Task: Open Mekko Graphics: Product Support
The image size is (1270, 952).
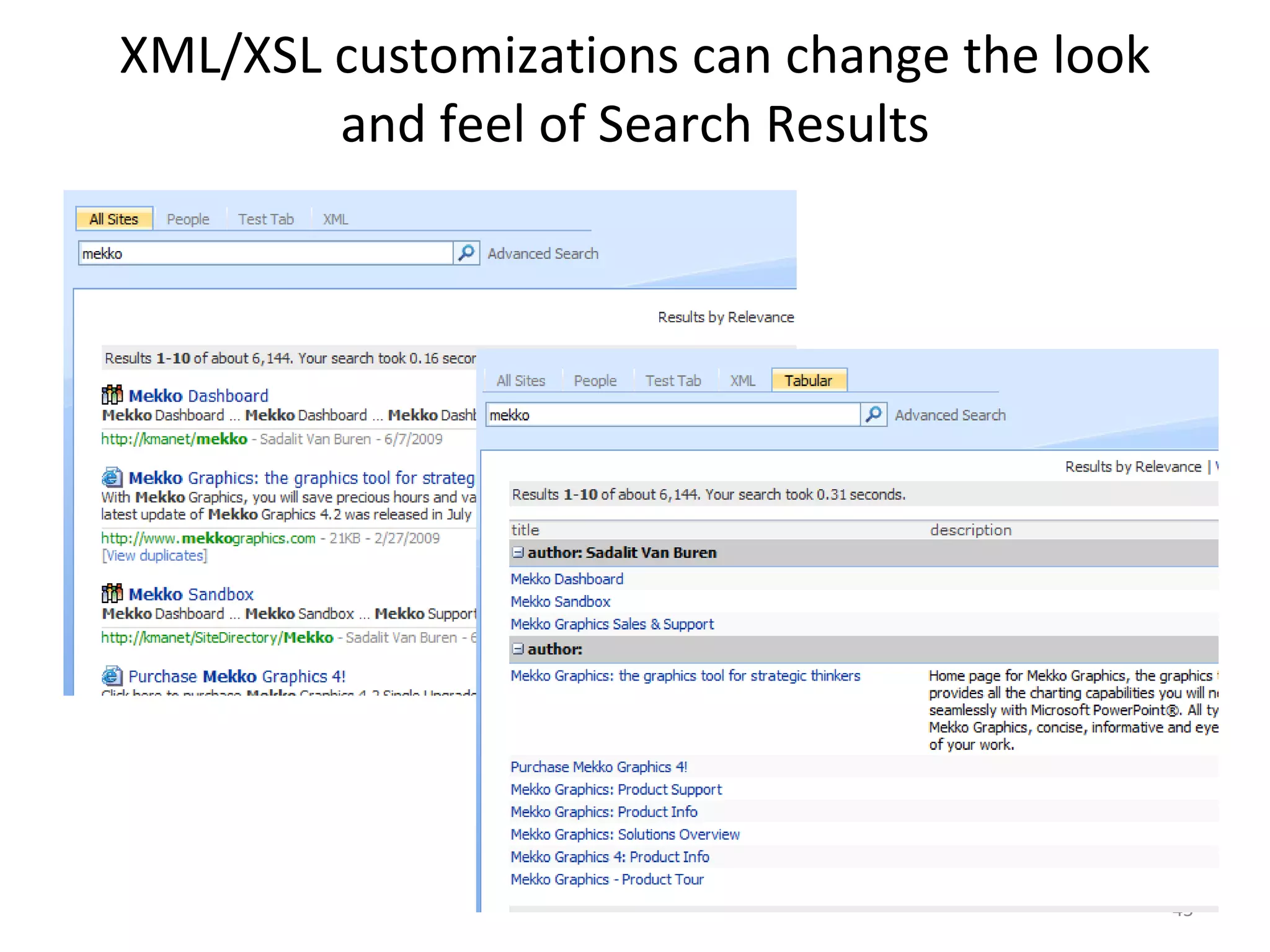Action: [616, 789]
